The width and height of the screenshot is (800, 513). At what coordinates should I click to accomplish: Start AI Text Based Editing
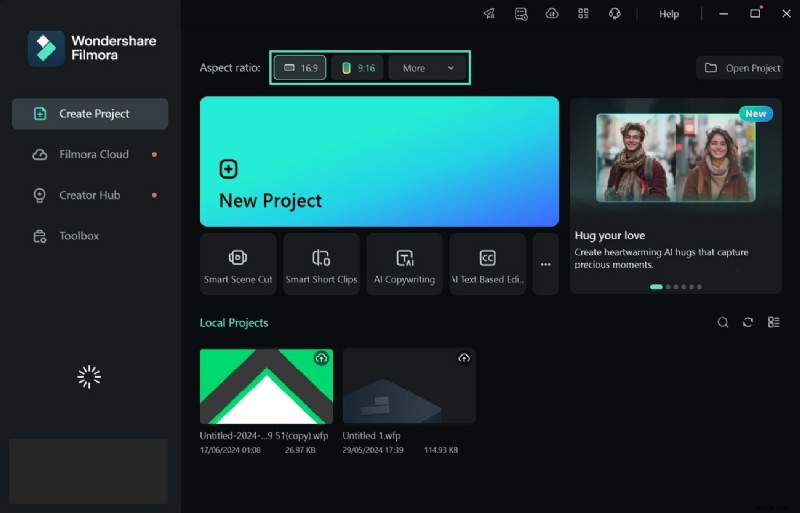(487, 264)
